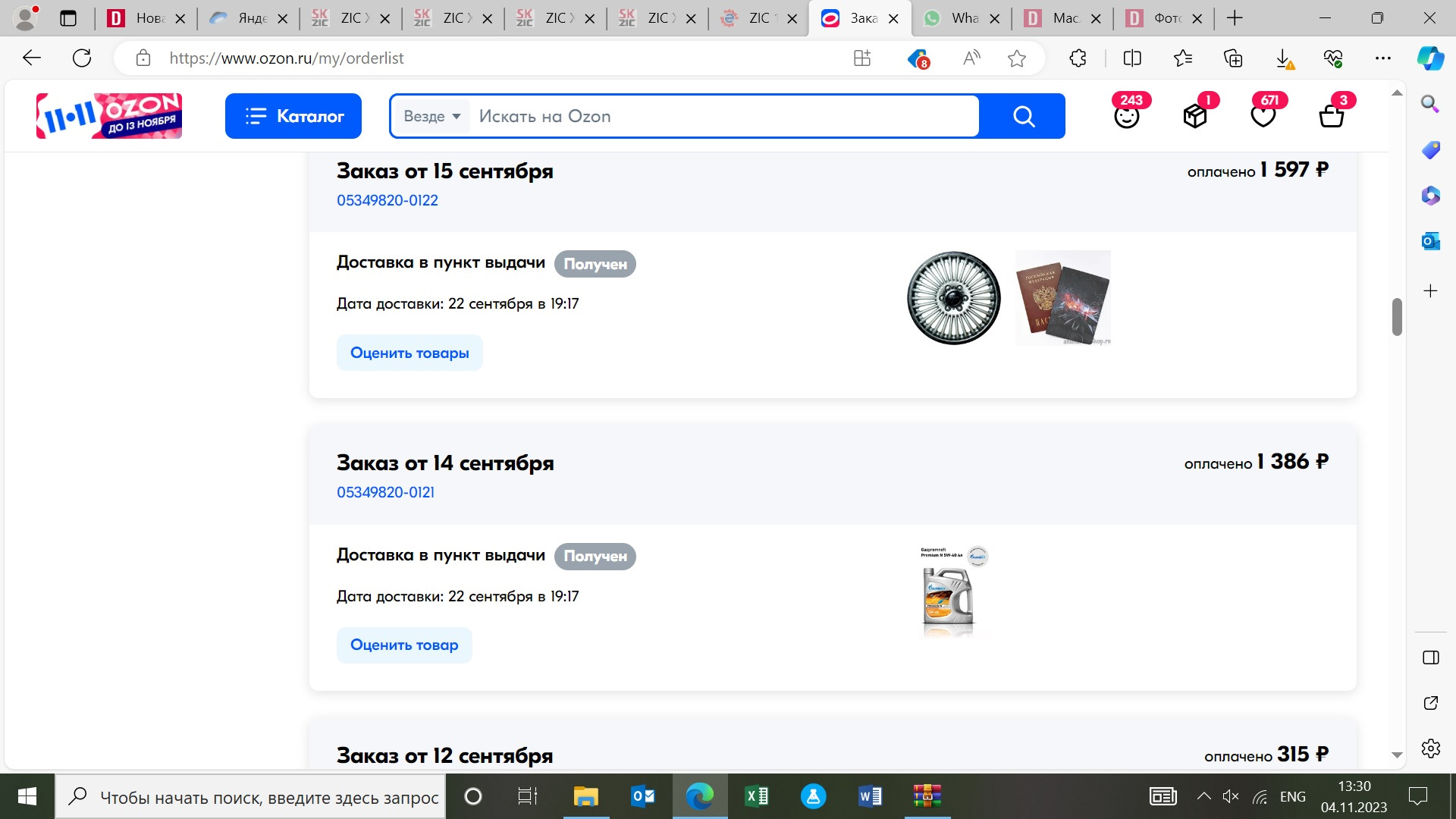Open the Каталог menu
1456x819 pixels.
point(293,116)
